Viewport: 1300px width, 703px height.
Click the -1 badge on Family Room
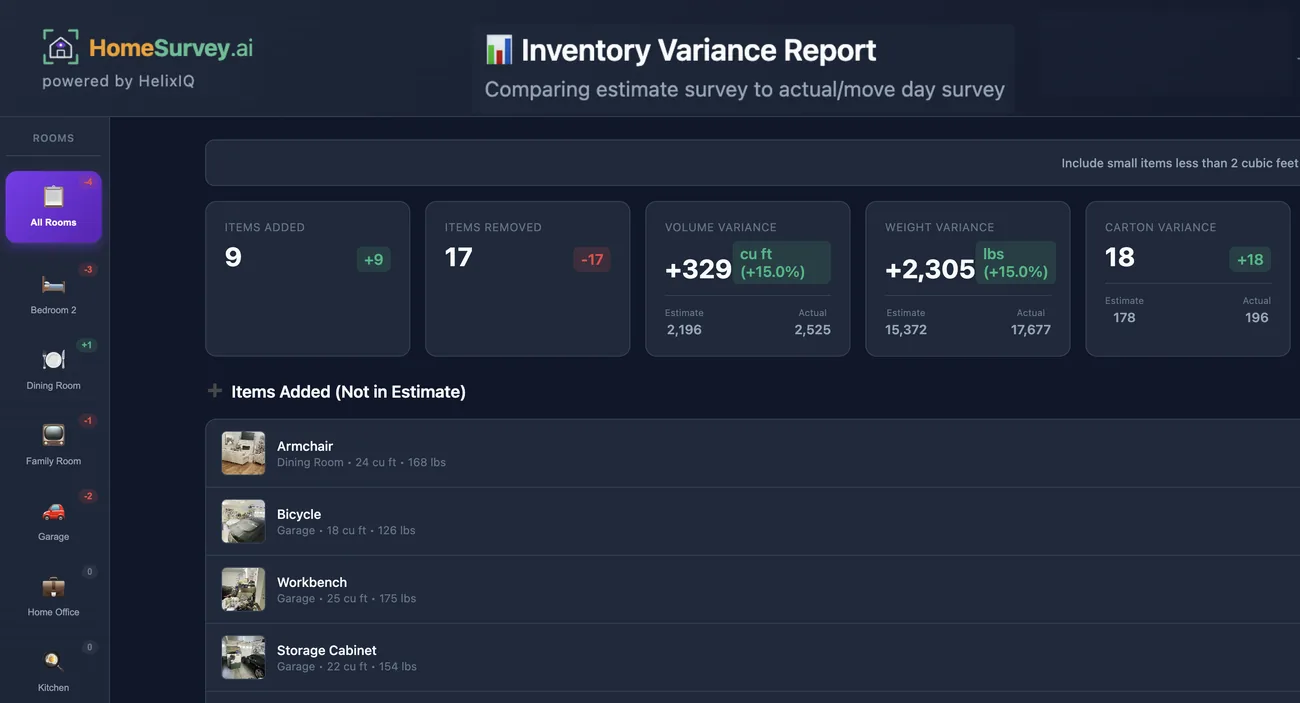click(88, 421)
